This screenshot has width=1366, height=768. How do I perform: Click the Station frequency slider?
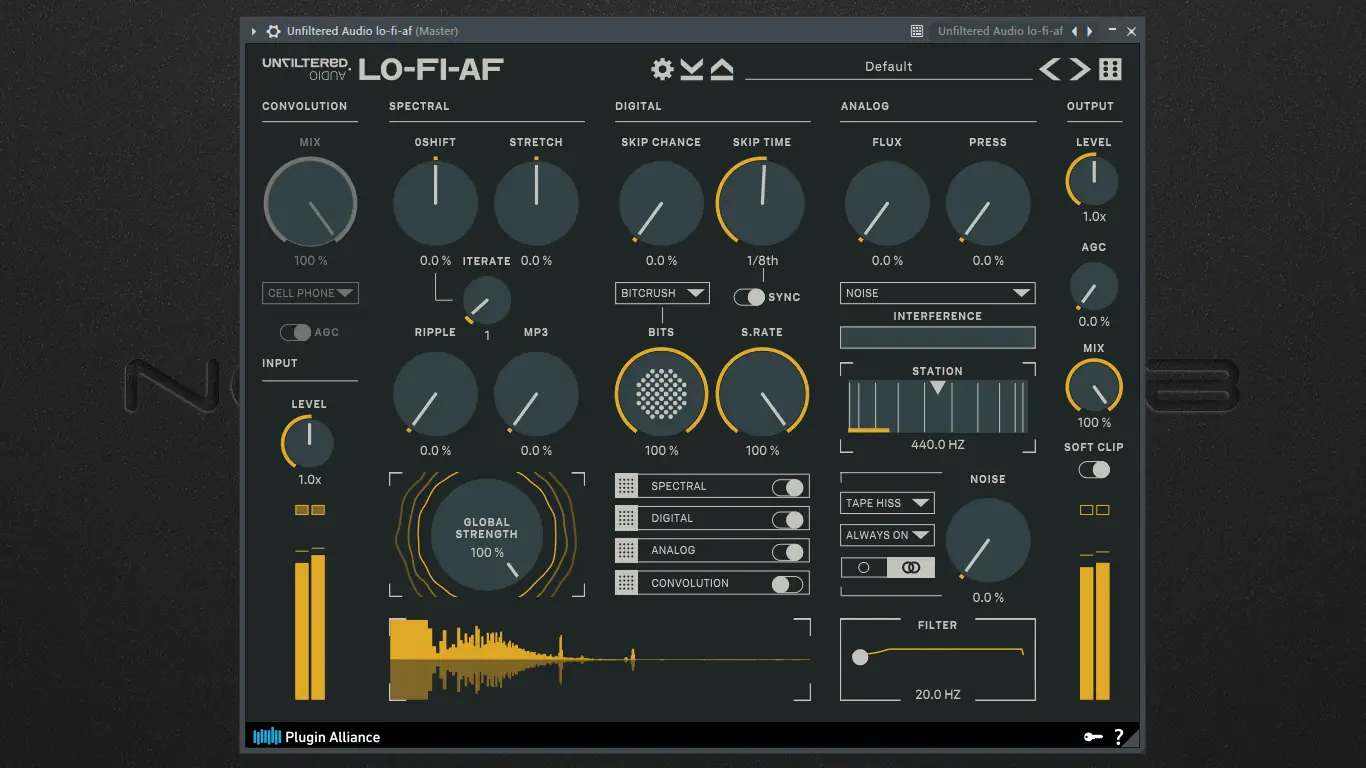(938, 407)
